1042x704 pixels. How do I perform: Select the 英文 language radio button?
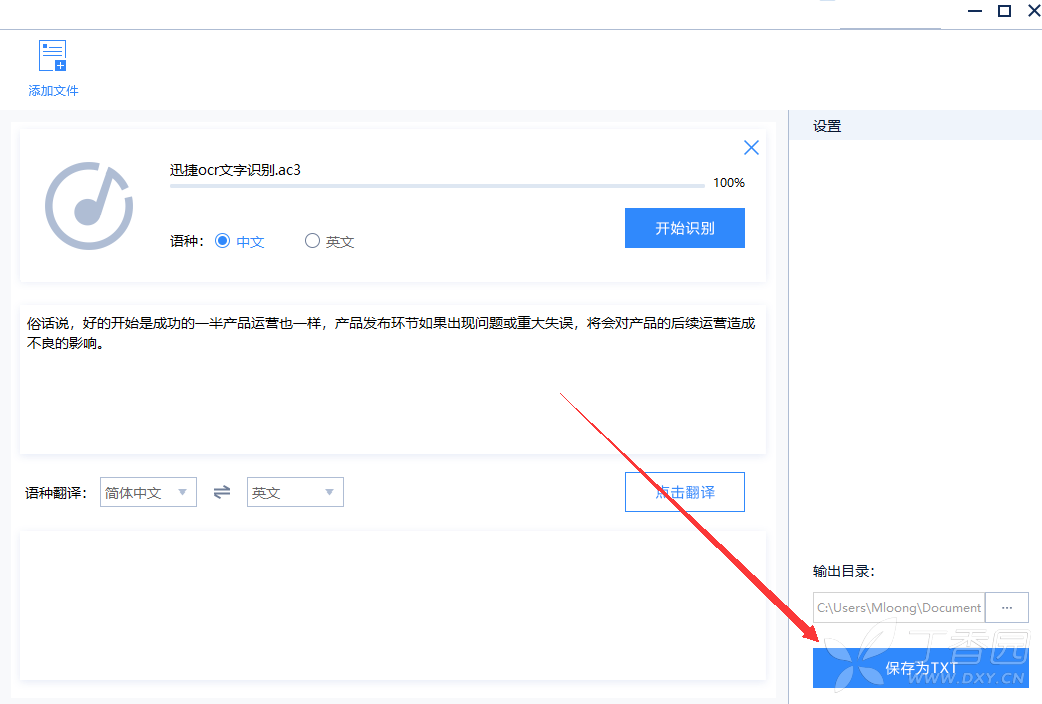312,241
